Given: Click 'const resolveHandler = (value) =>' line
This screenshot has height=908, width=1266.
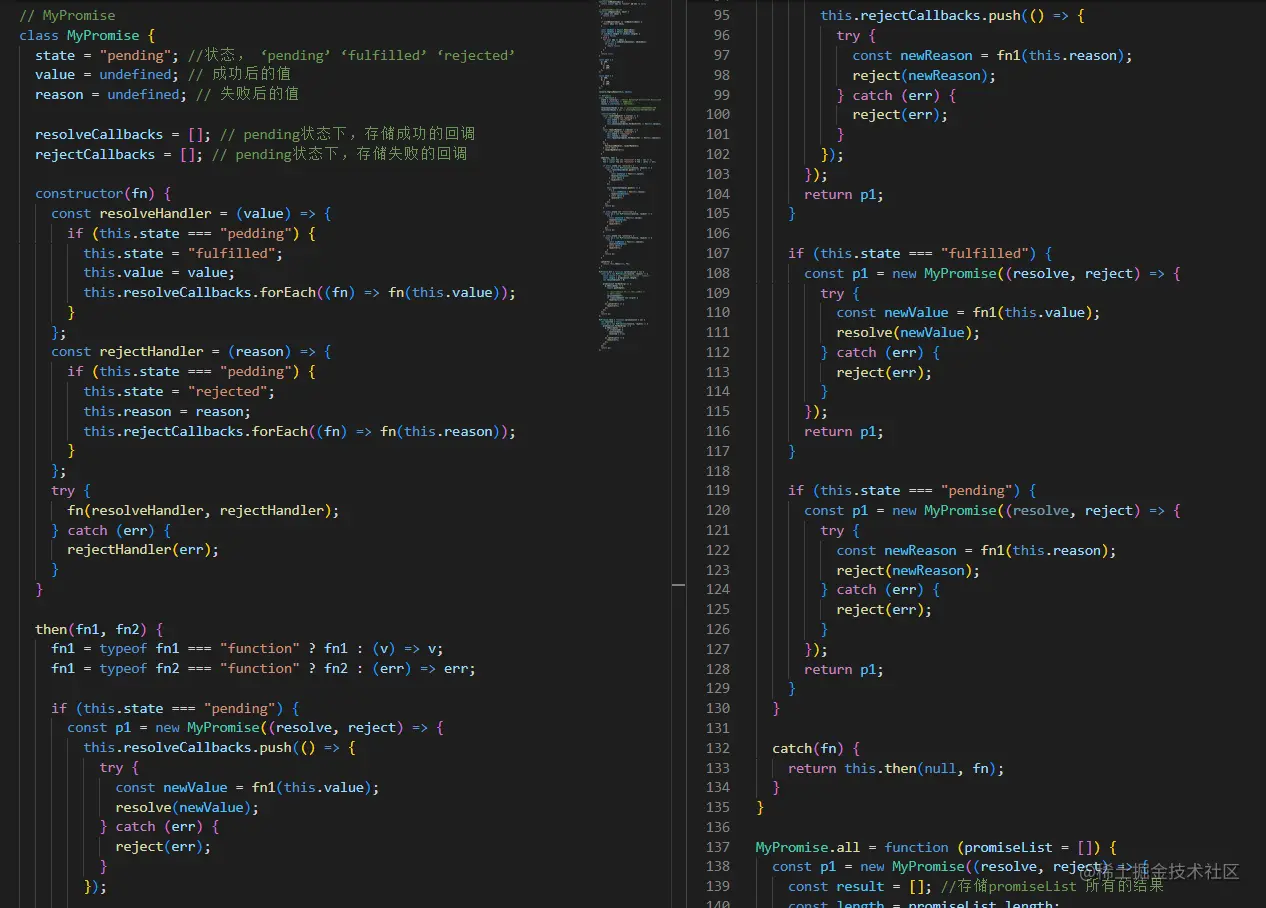Looking at the screenshot, I should pos(191,213).
